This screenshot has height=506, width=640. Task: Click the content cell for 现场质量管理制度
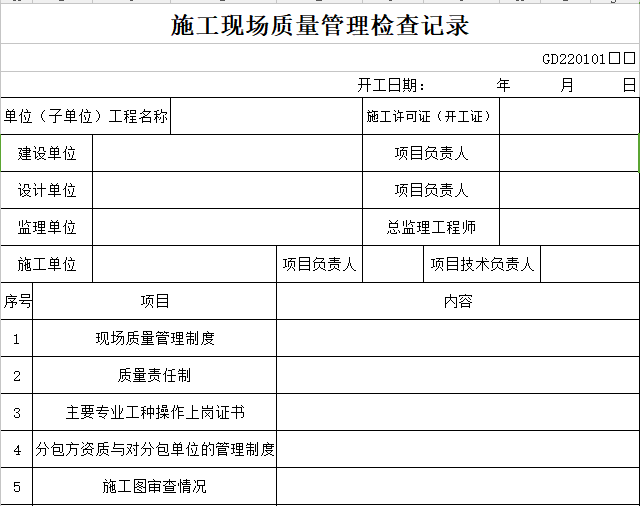click(457, 338)
